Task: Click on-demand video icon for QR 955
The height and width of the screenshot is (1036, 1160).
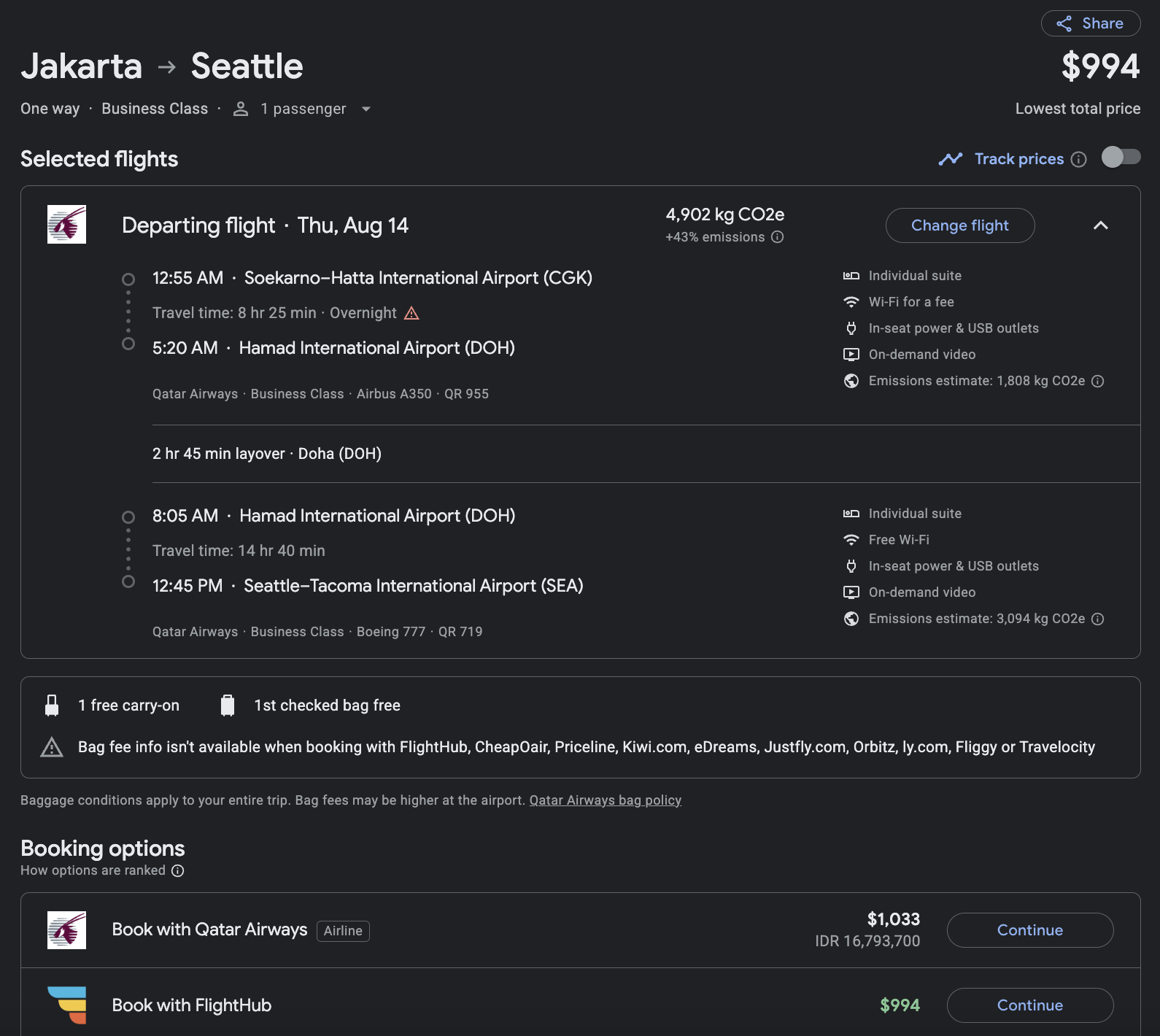Action: 851,355
